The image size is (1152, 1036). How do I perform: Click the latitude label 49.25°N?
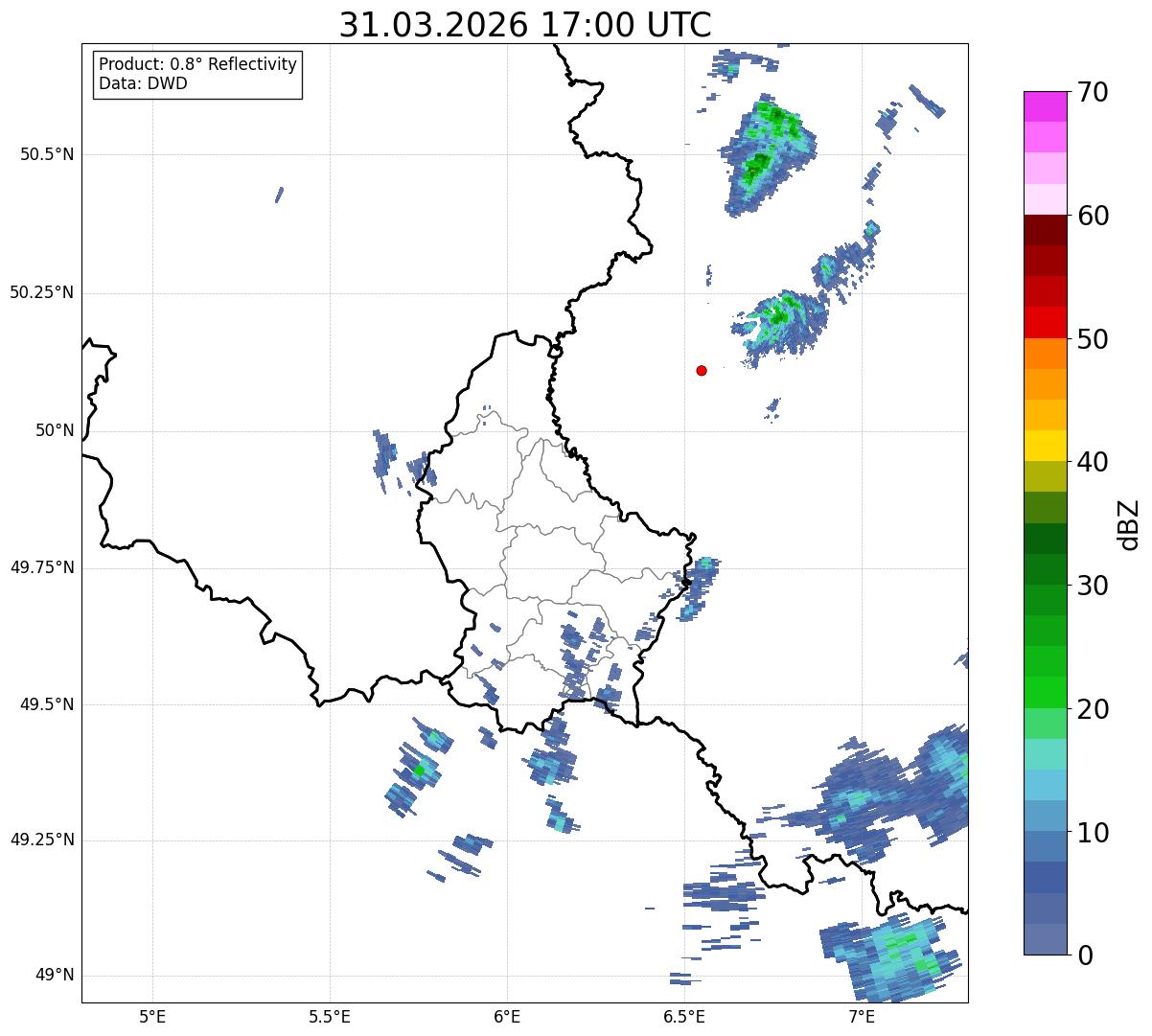pyautogui.click(x=41, y=840)
